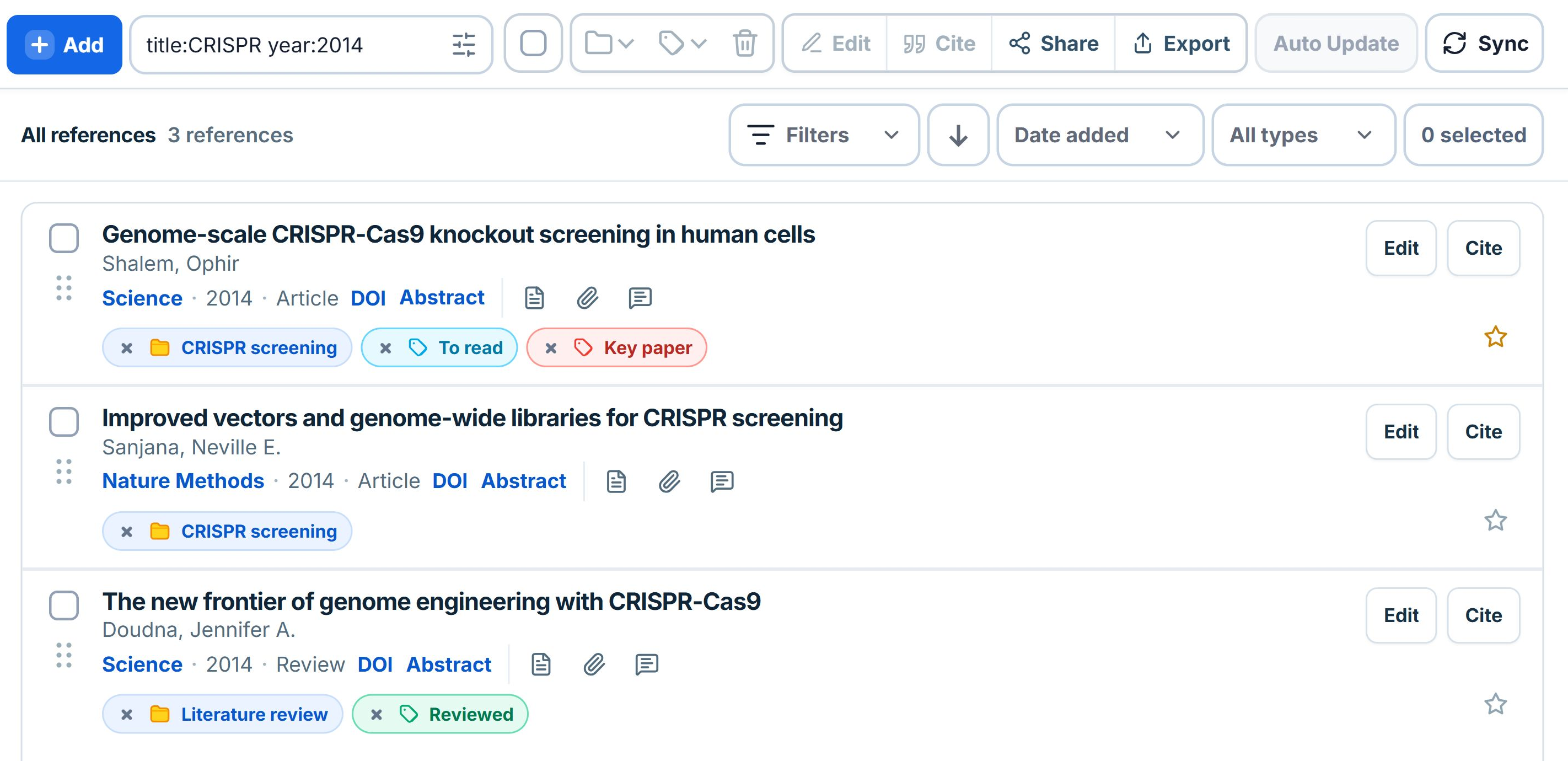
Task: Click the Auto Update button
Action: click(x=1336, y=44)
